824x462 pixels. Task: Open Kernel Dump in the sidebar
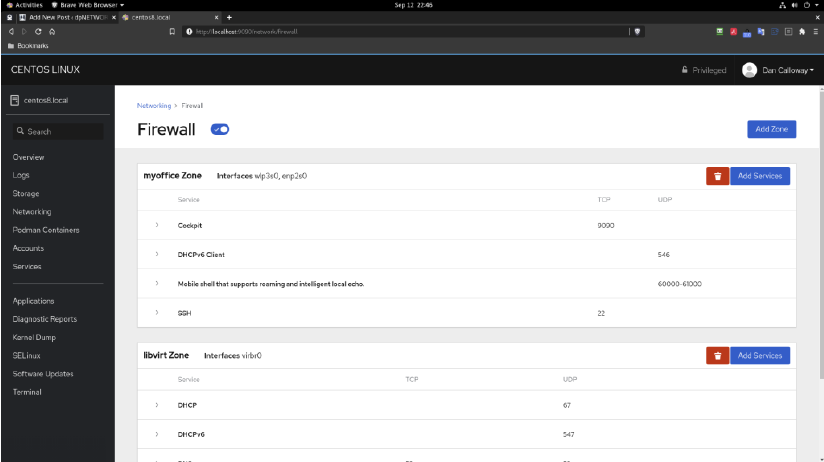34,337
